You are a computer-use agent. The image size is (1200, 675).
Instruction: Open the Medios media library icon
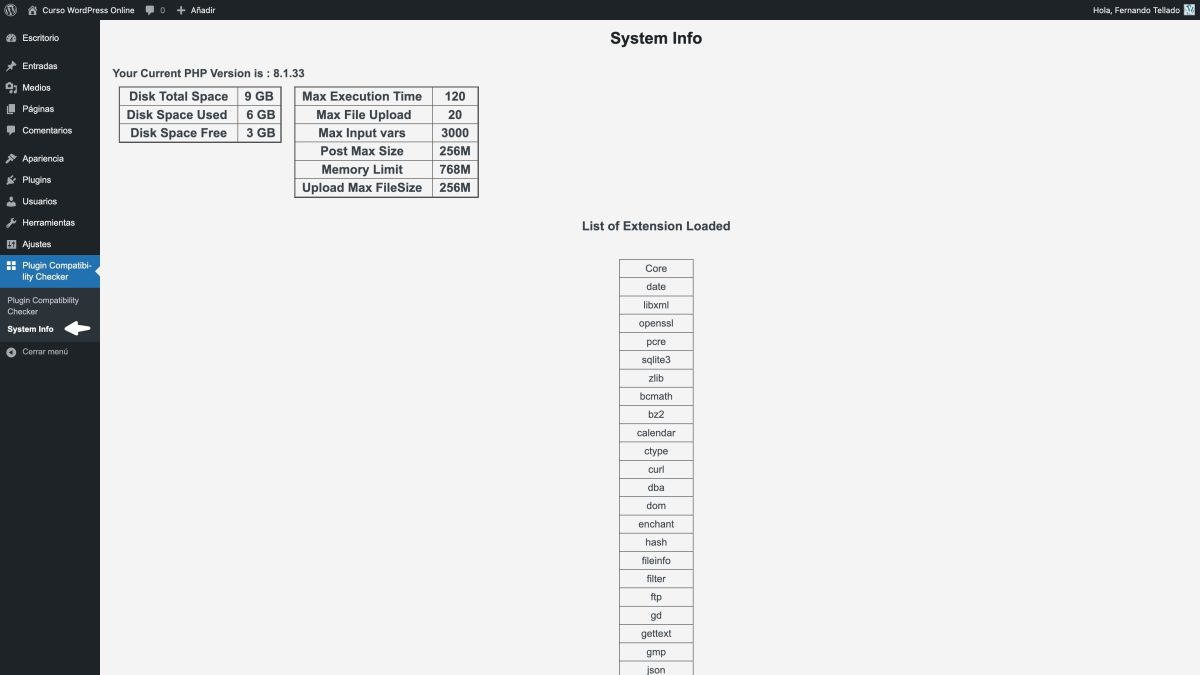pyautogui.click(x=12, y=87)
